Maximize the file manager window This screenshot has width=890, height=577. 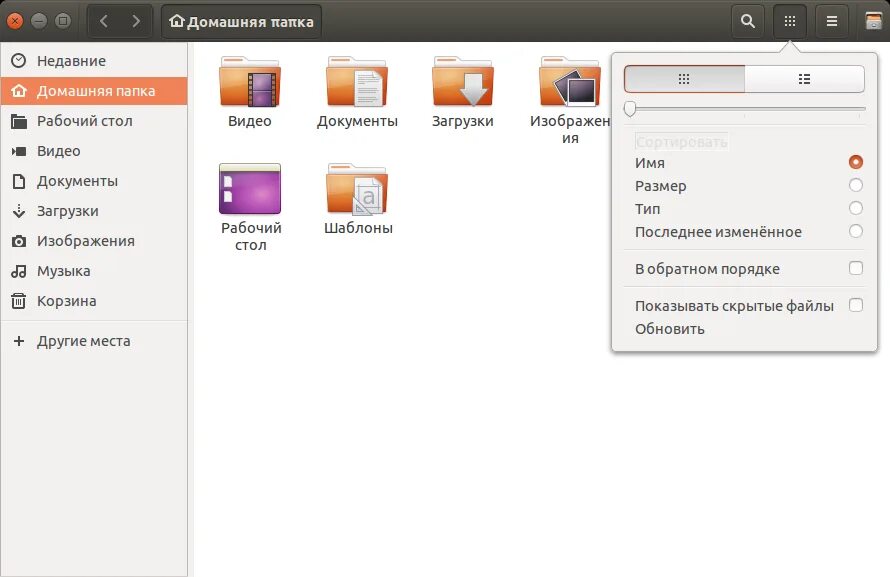[63, 21]
